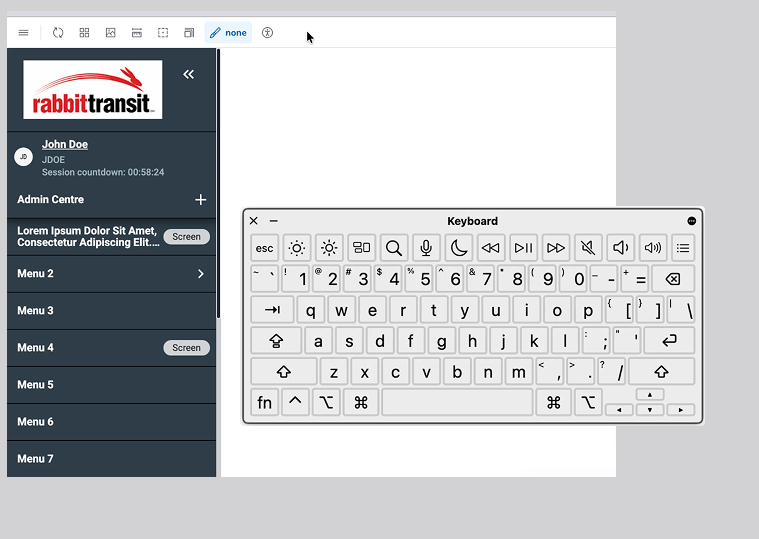Select Menu 3 in the sidebar
Image resolution: width=759 pixels, height=539 pixels.
pos(36,311)
